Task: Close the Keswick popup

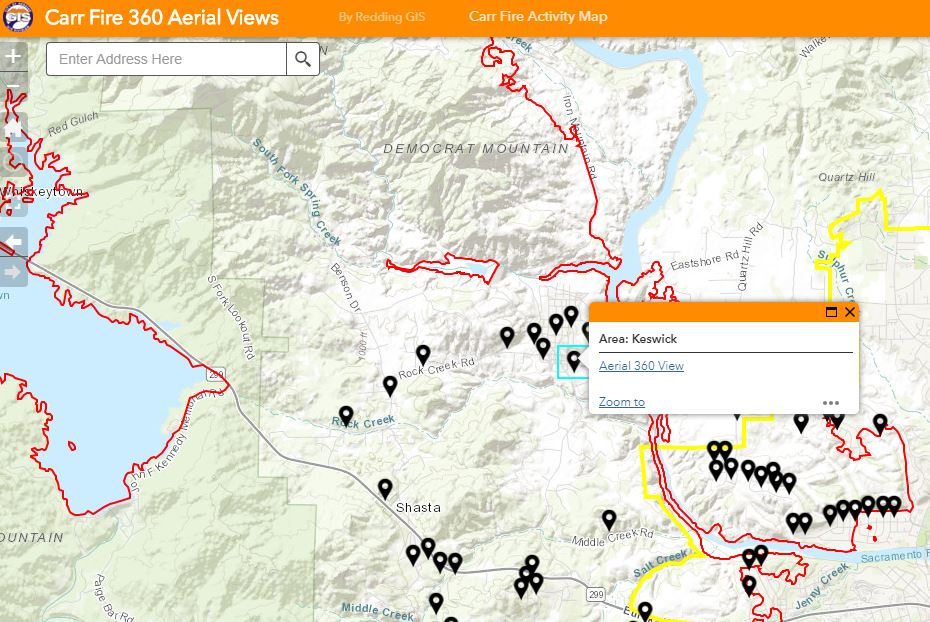Action: coord(850,312)
